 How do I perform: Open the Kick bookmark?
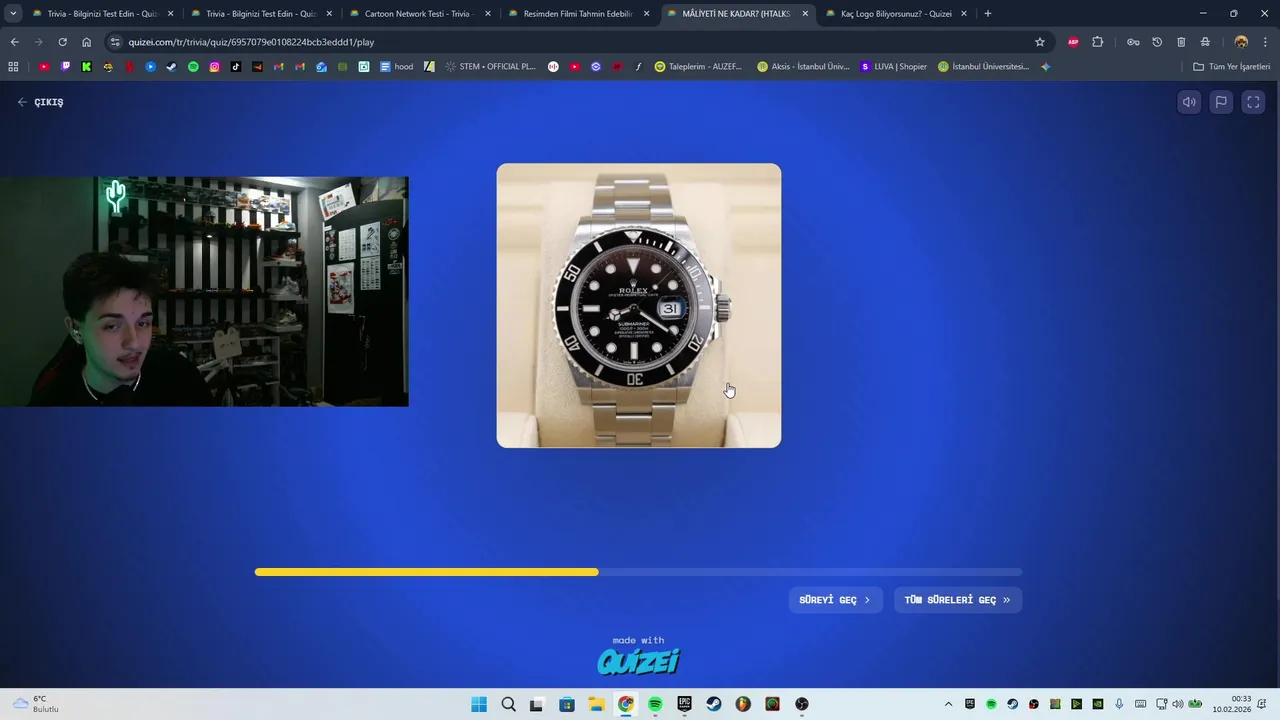tap(86, 67)
